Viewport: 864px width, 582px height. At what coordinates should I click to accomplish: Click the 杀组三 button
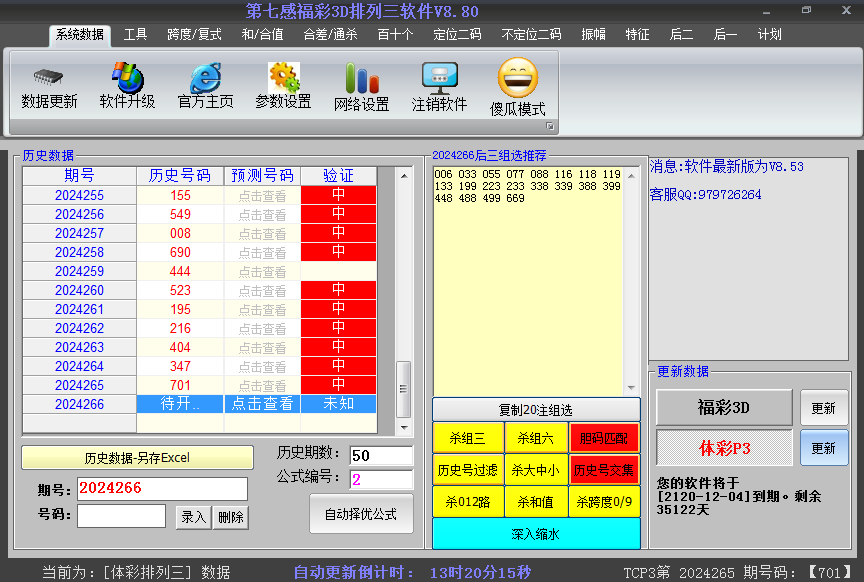coord(468,438)
